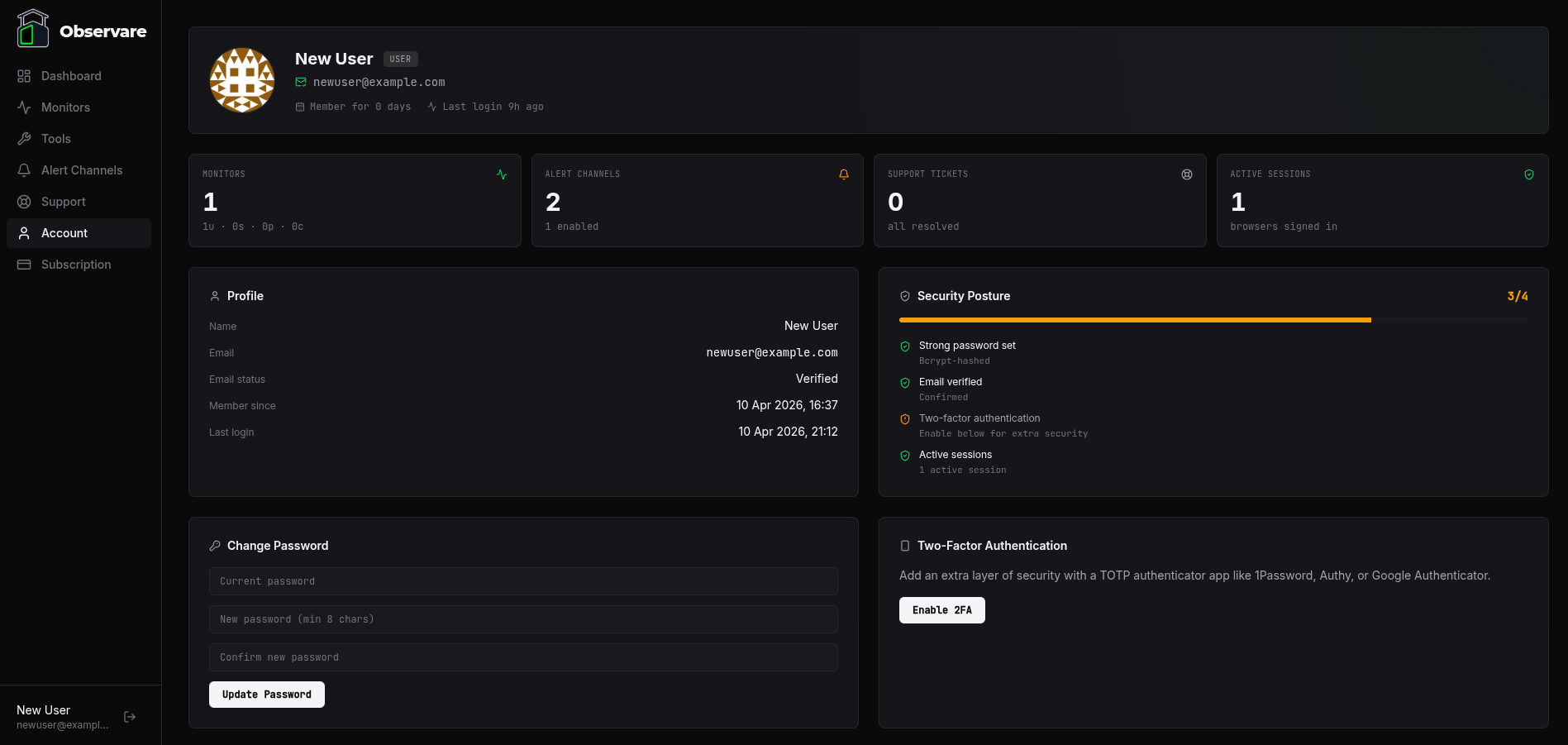Image resolution: width=1568 pixels, height=745 pixels.
Task: Click the lifebuoy icon on Support Tickets card
Action: (1186, 174)
